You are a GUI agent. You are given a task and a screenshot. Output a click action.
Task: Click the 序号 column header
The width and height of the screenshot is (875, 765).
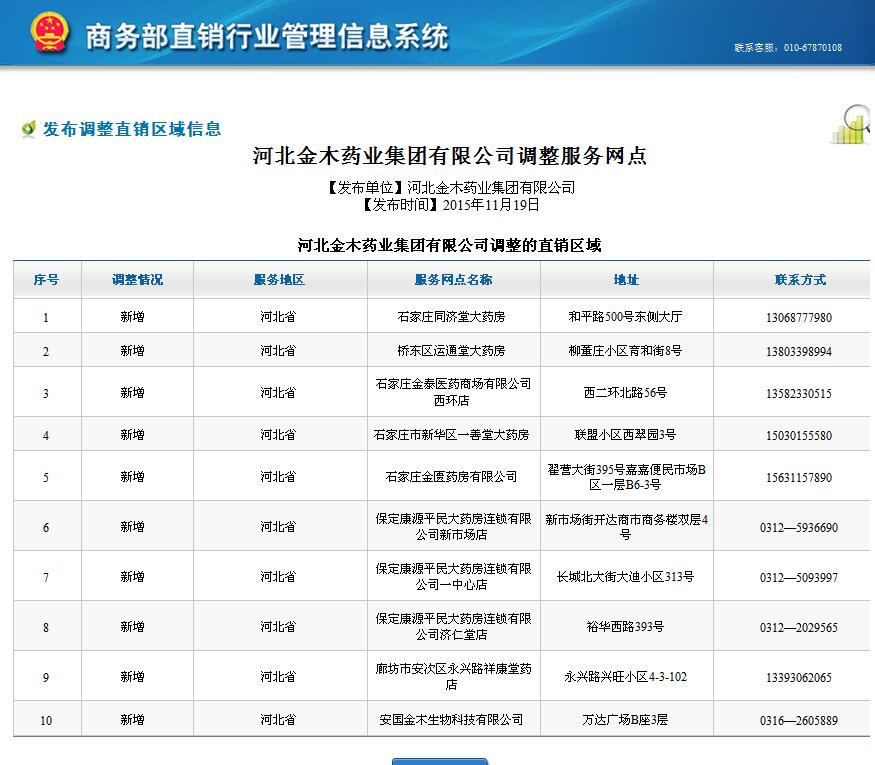pyautogui.click(x=46, y=280)
